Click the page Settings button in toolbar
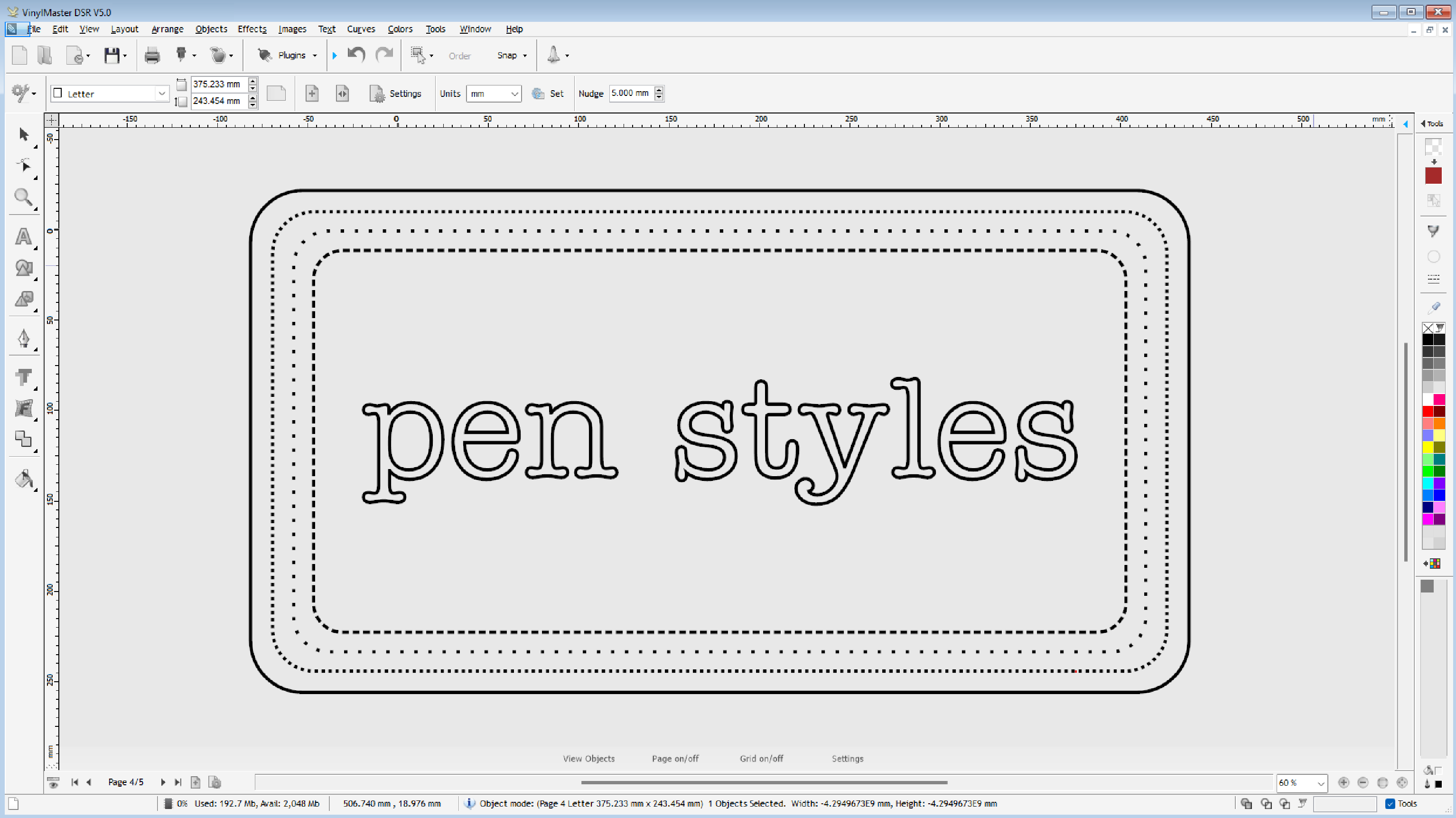1456x818 pixels. point(395,94)
